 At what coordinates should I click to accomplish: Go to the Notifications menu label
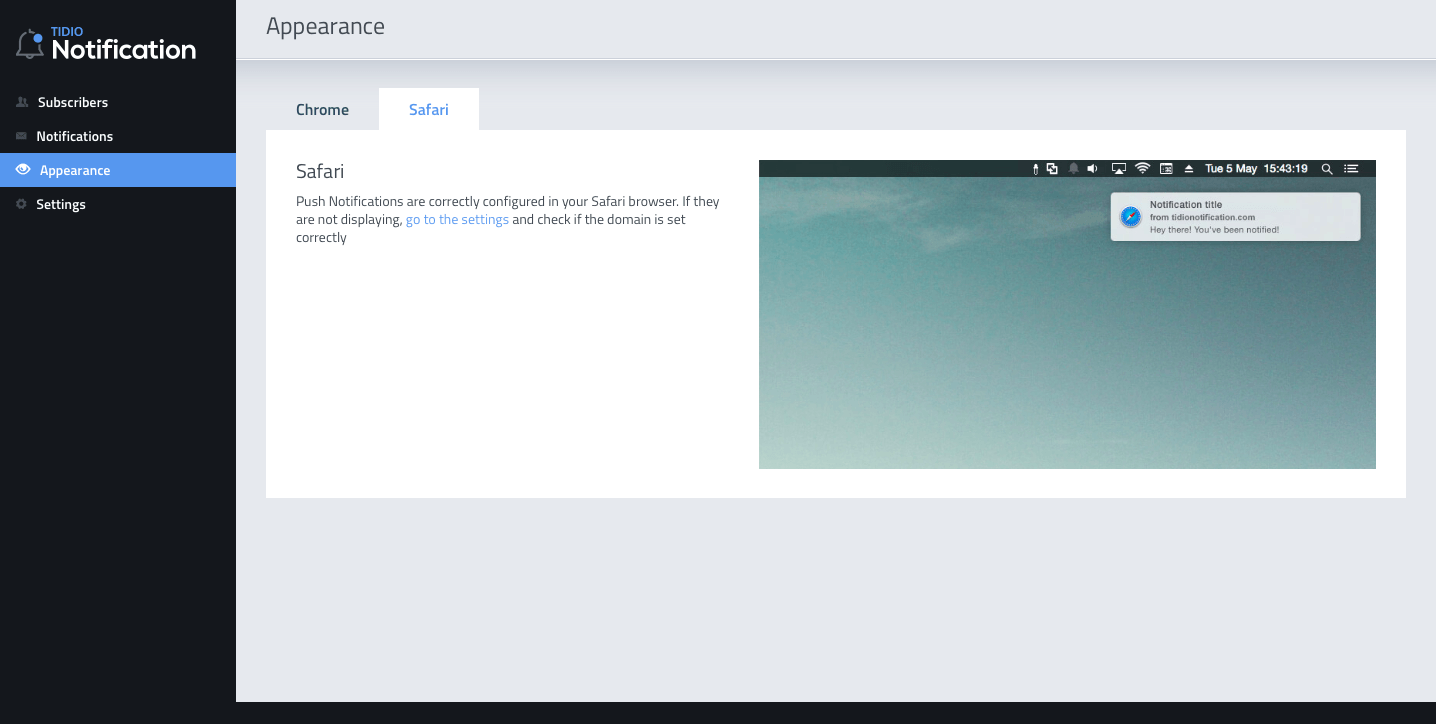click(75, 136)
